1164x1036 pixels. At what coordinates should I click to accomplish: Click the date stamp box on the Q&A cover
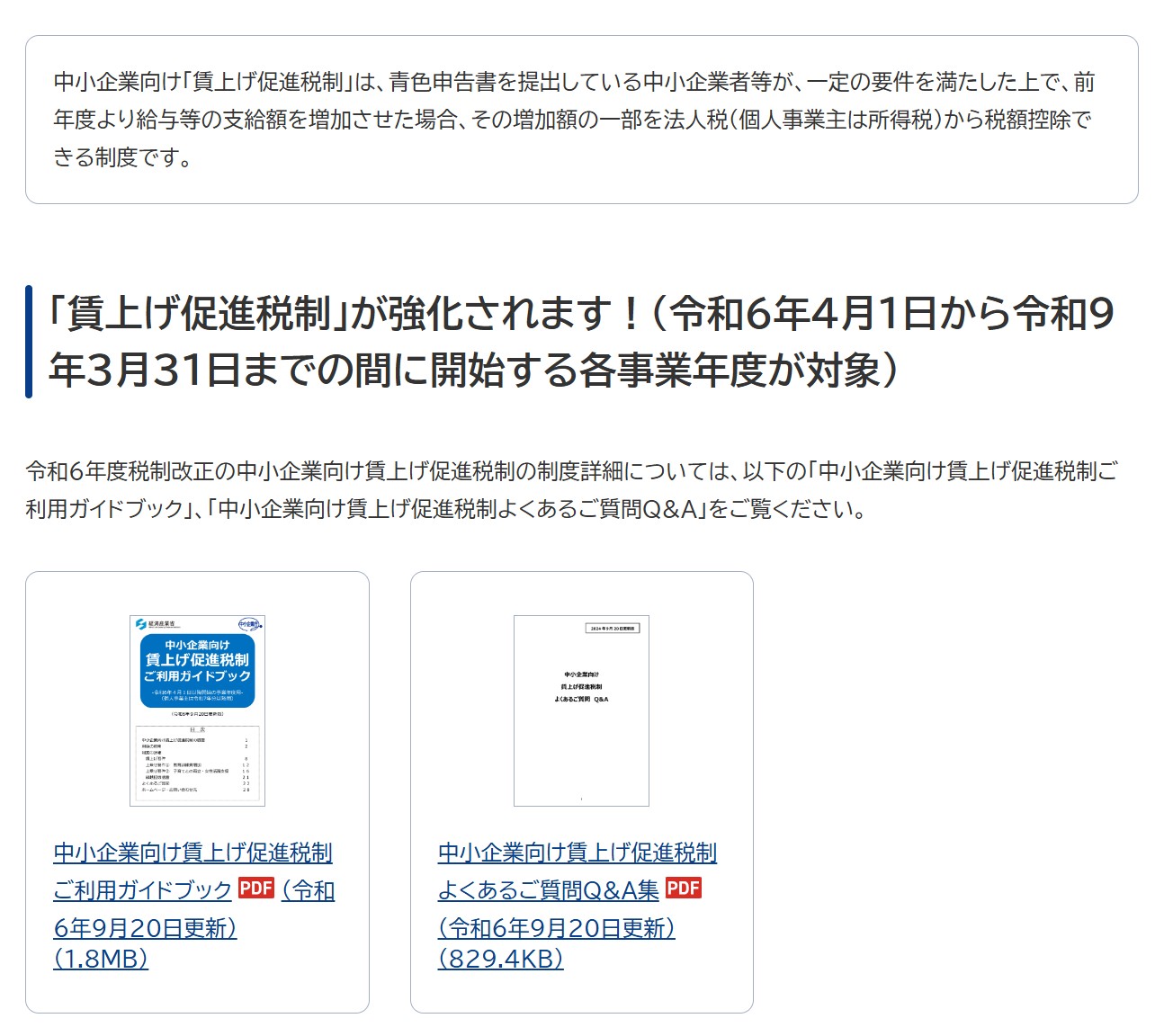click(x=612, y=628)
